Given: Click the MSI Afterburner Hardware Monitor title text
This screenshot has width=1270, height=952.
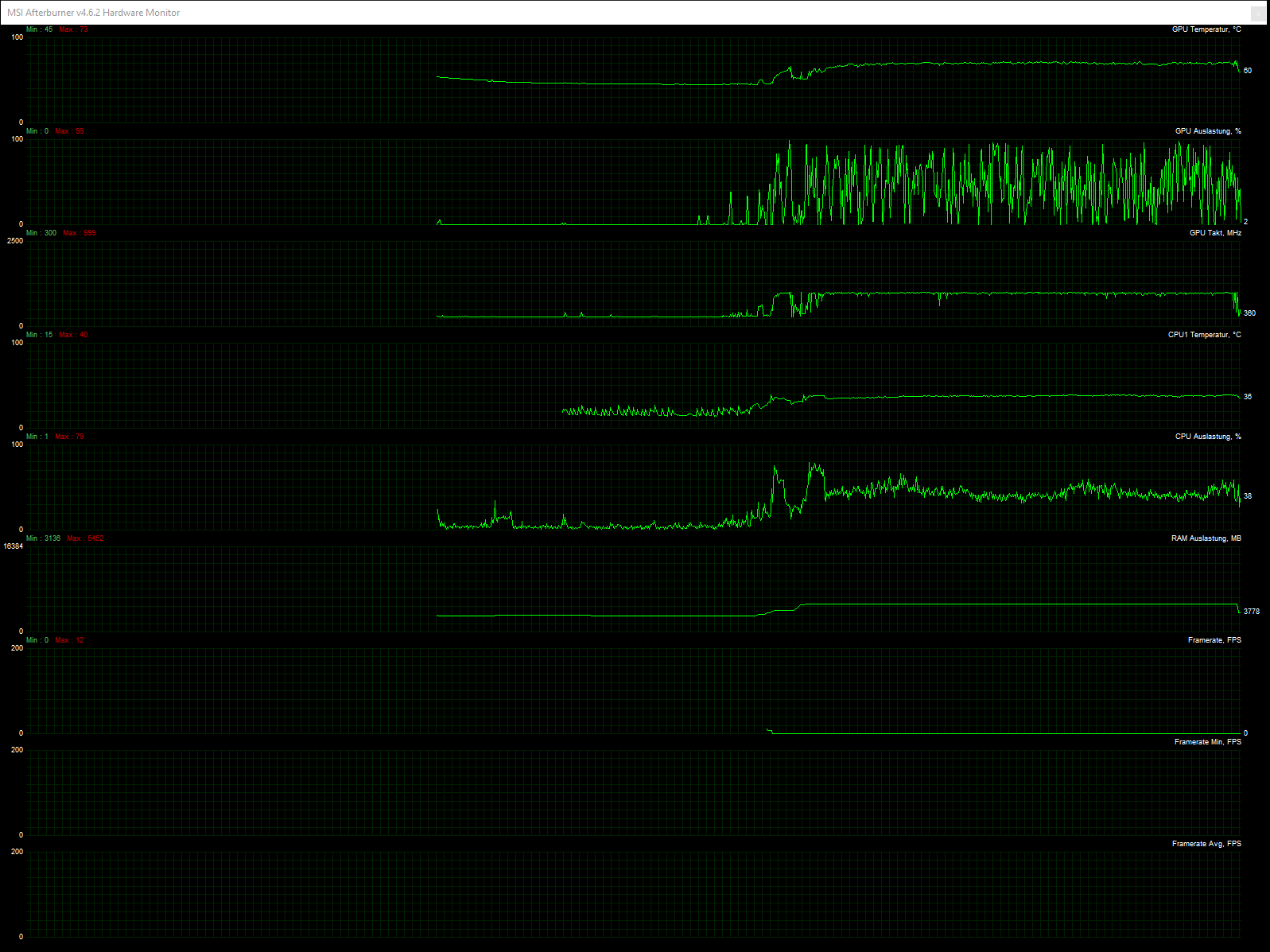Looking at the screenshot, I should click(x=94, y=13).
